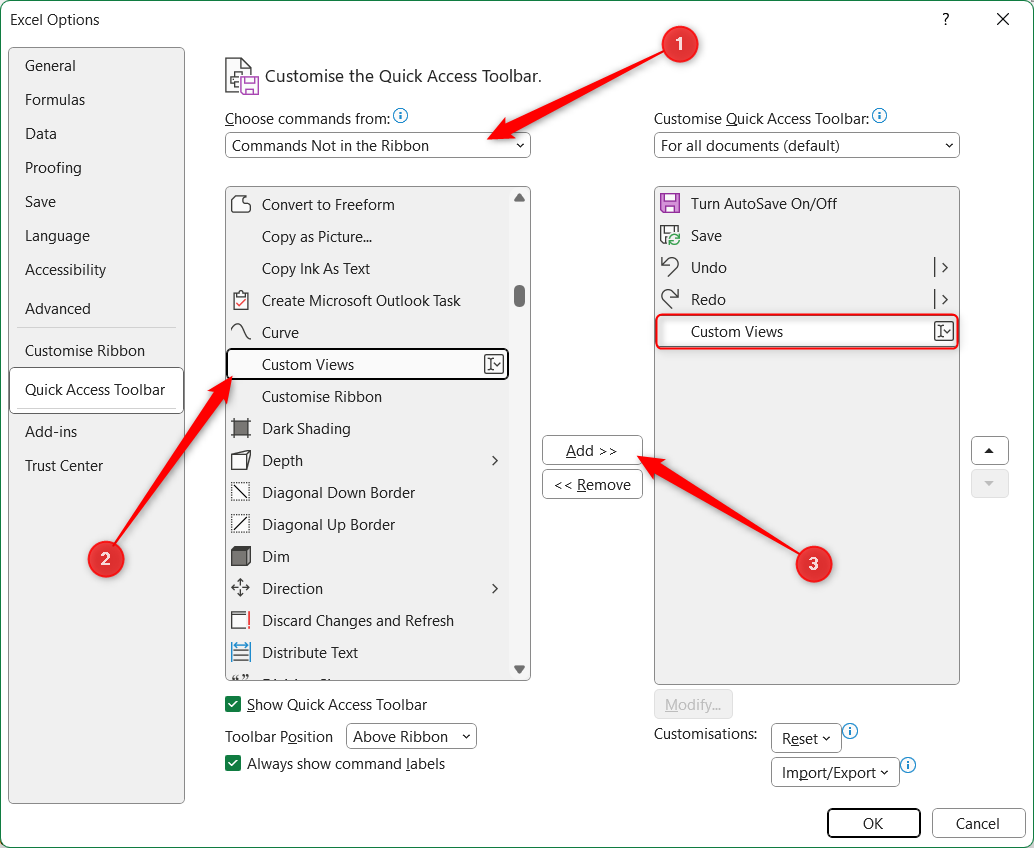
Task: Toggle Show Quick Access Toolbar checkbox
Action: [x=233, y=704]
